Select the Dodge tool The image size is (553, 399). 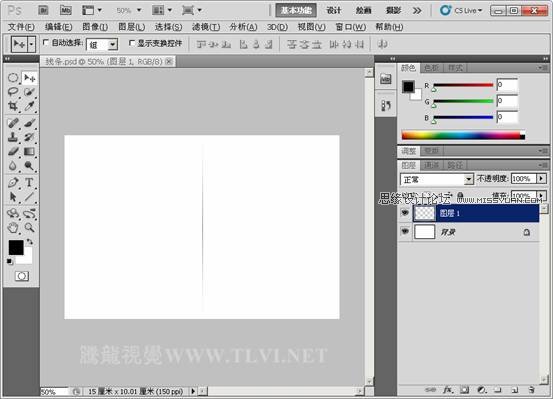tap(29, 165)
